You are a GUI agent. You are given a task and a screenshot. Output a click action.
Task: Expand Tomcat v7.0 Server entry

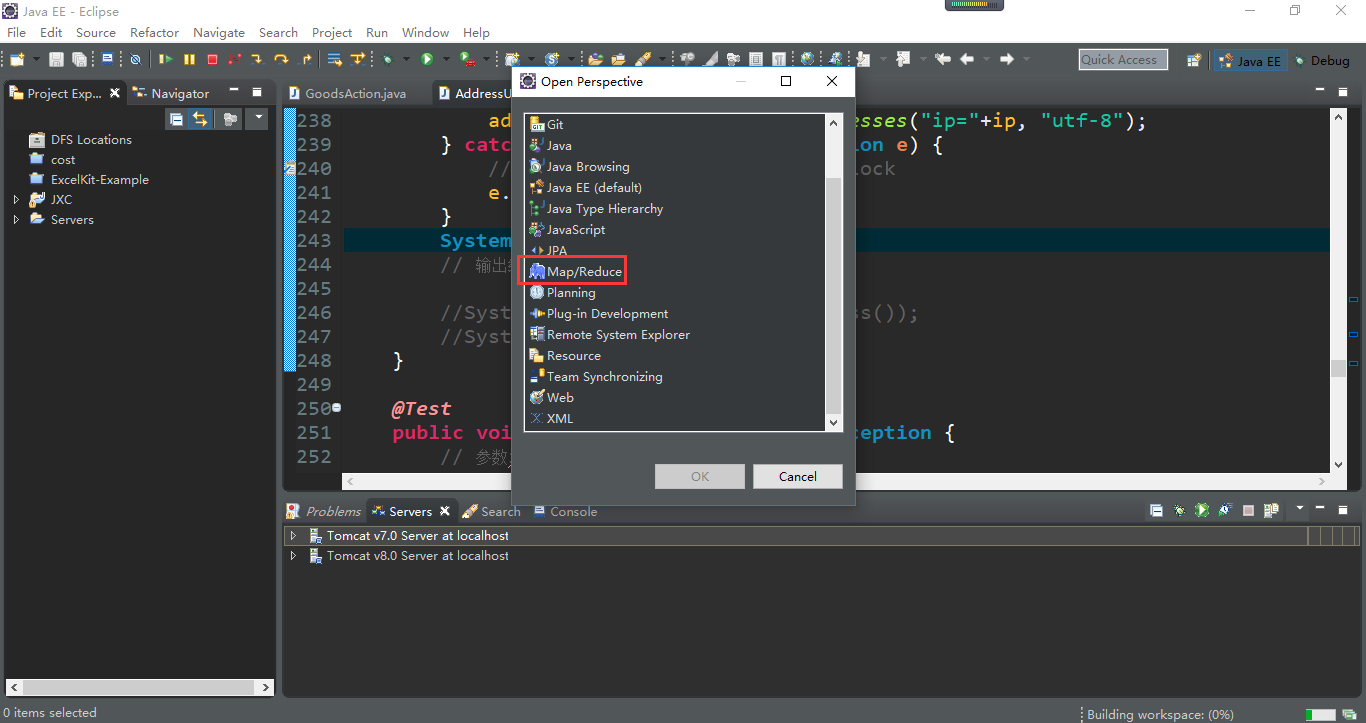(x=293, y=536)
